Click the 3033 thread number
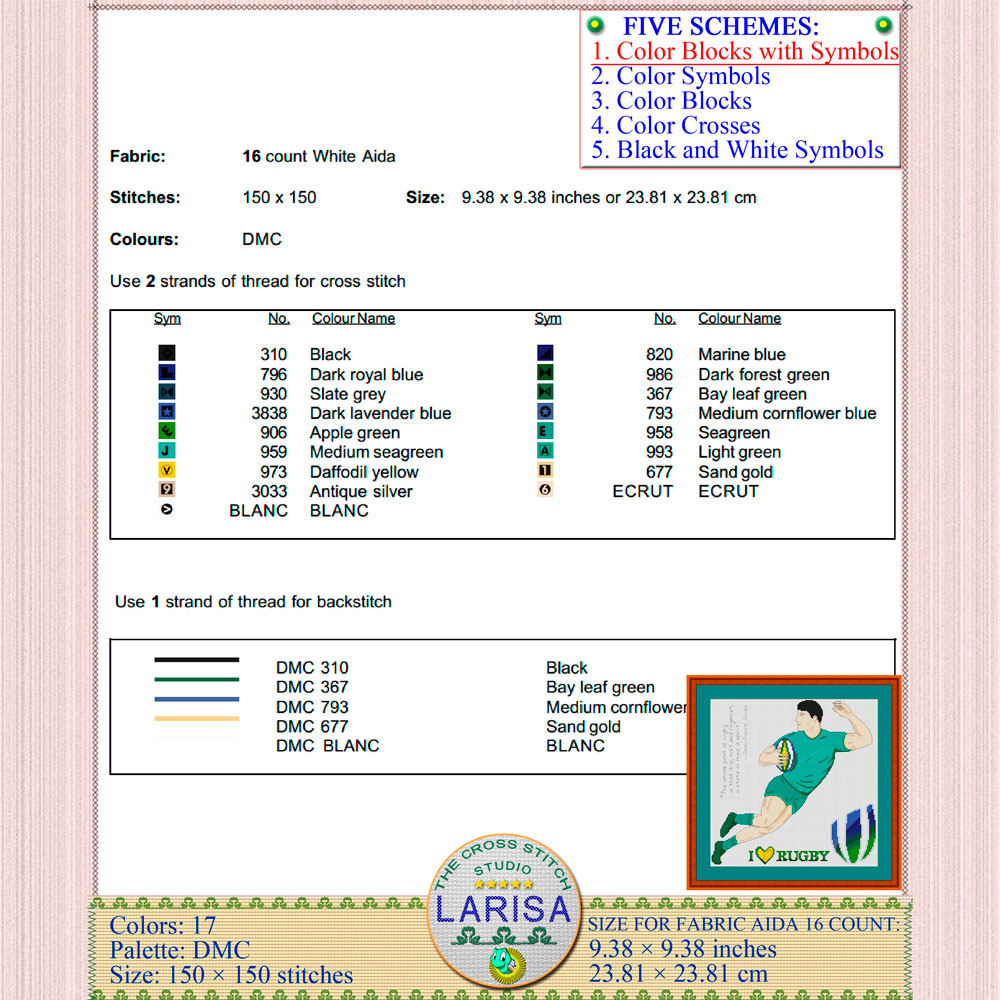 pyautogui.click(x=269, y=491)
